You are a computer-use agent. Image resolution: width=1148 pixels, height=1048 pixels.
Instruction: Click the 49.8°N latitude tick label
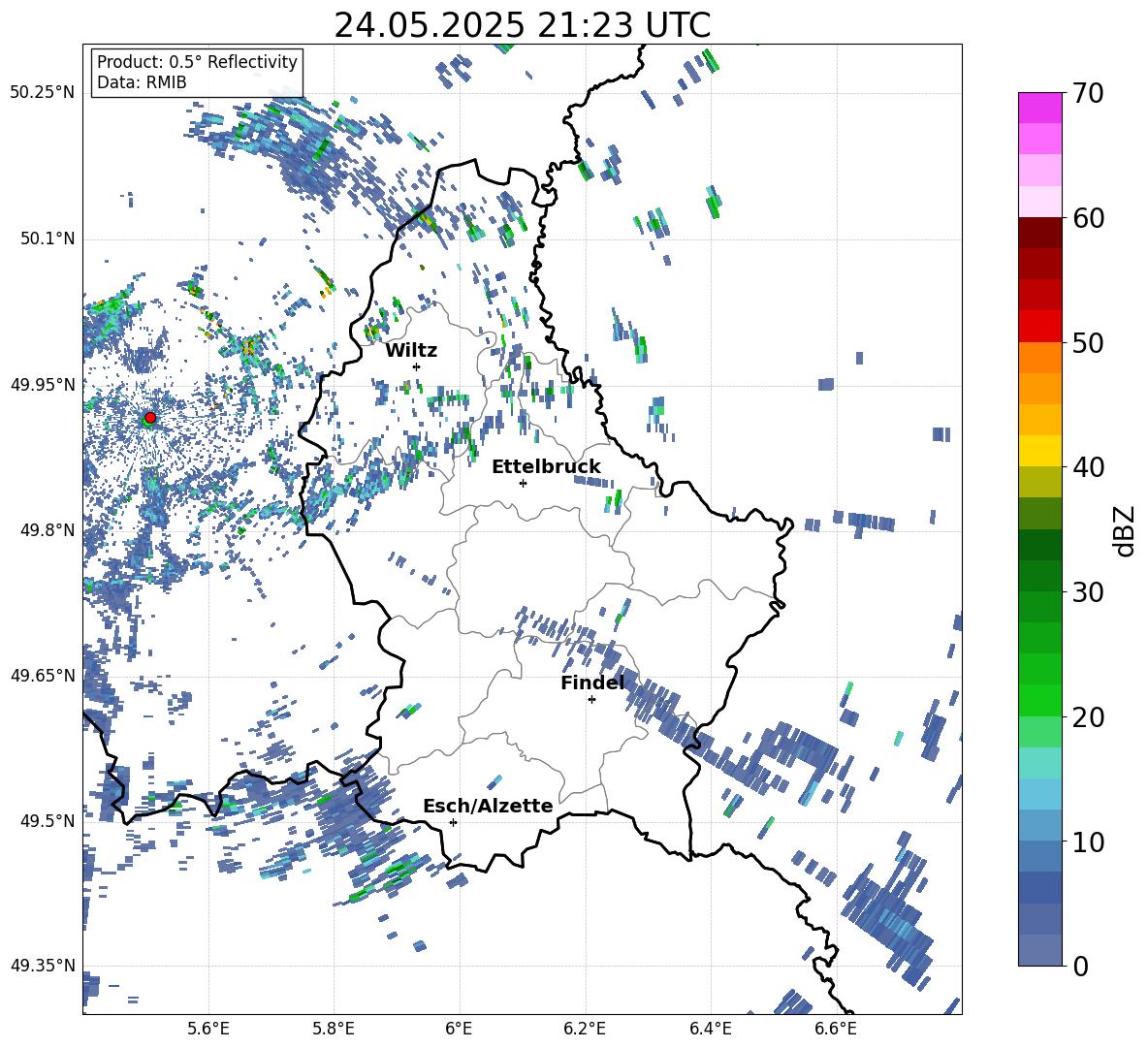click(48, 530)
